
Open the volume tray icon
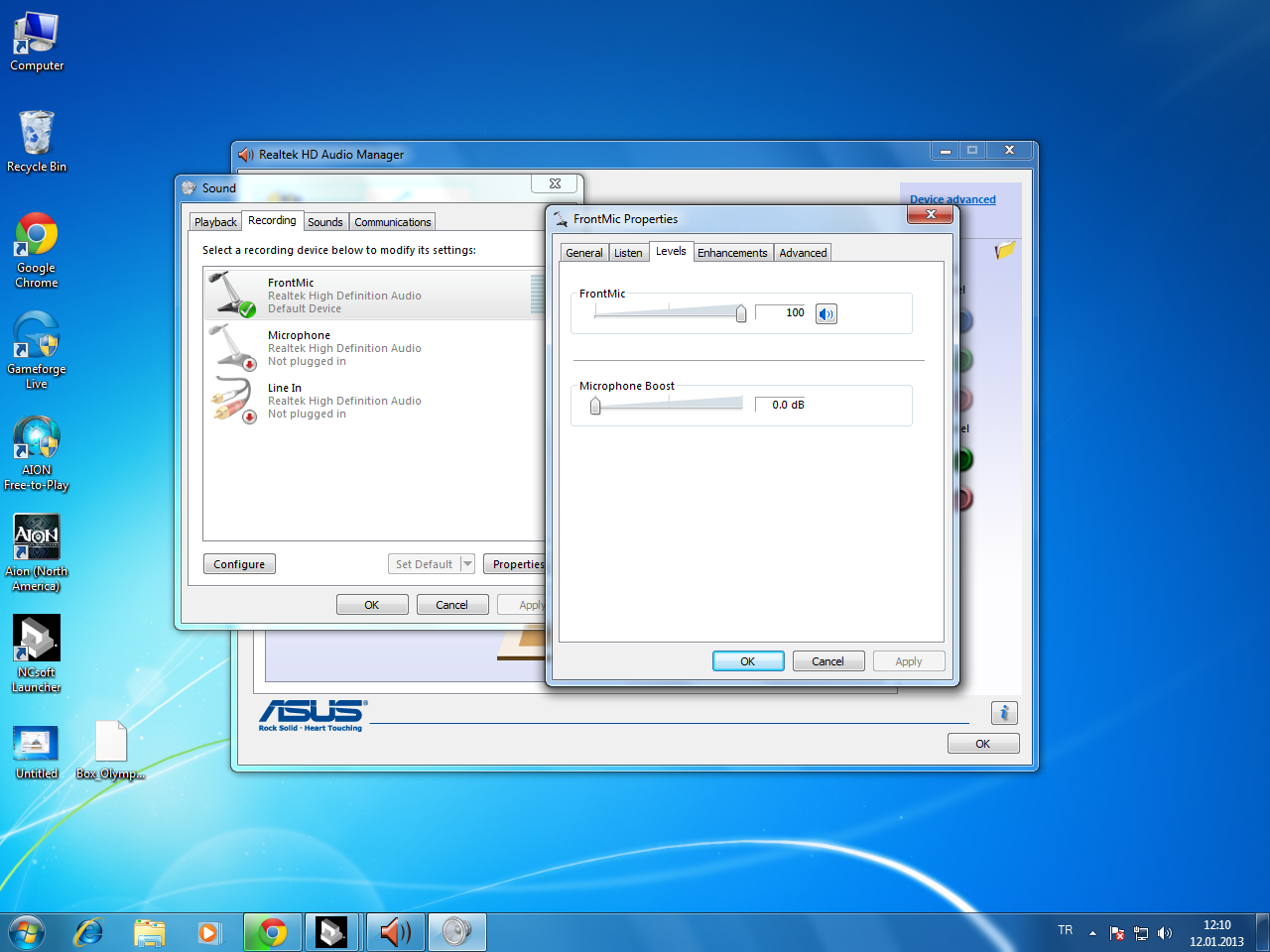(1165, 933)
